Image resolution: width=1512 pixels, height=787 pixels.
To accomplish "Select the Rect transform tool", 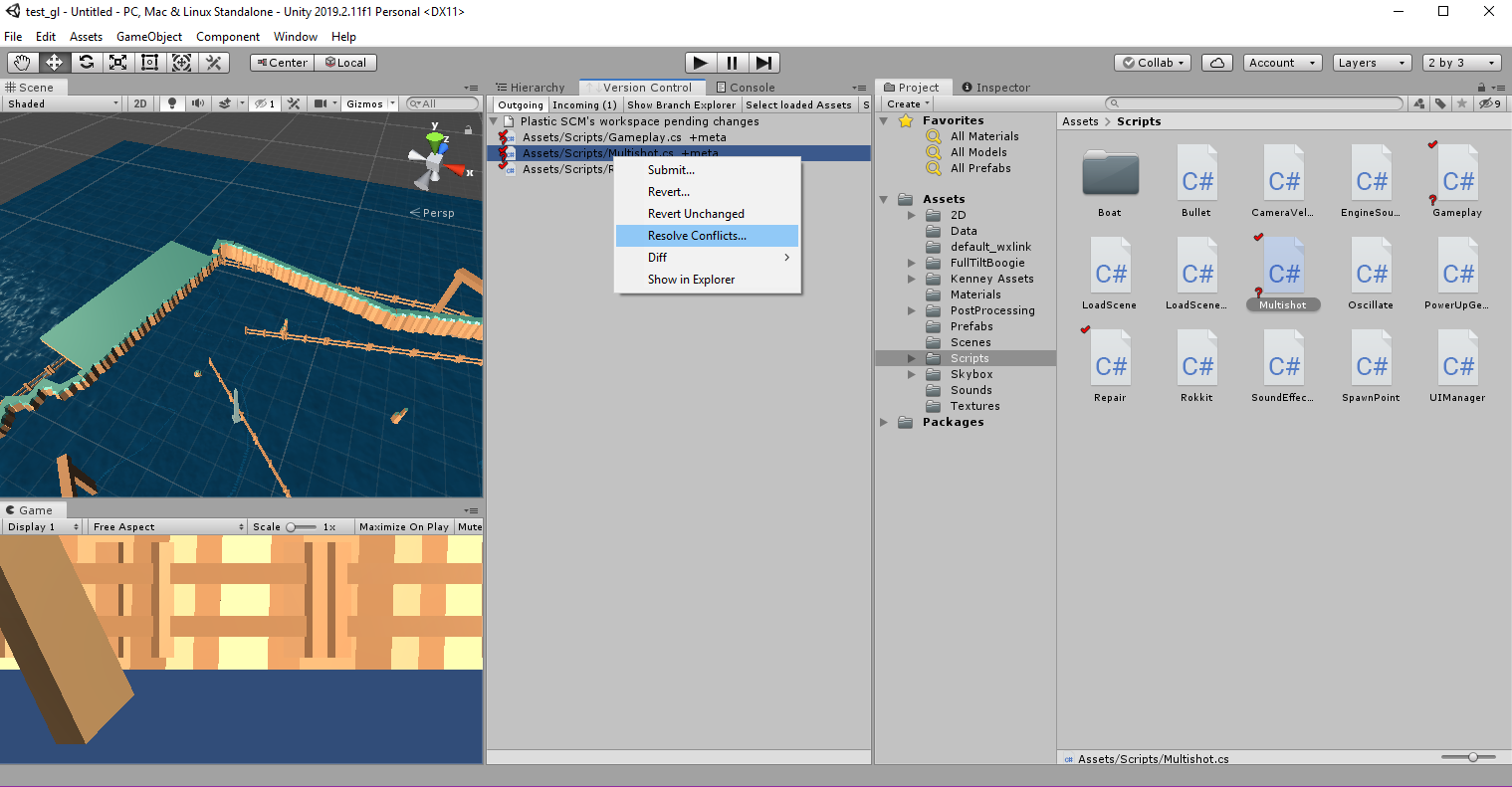I will point(150,62).
